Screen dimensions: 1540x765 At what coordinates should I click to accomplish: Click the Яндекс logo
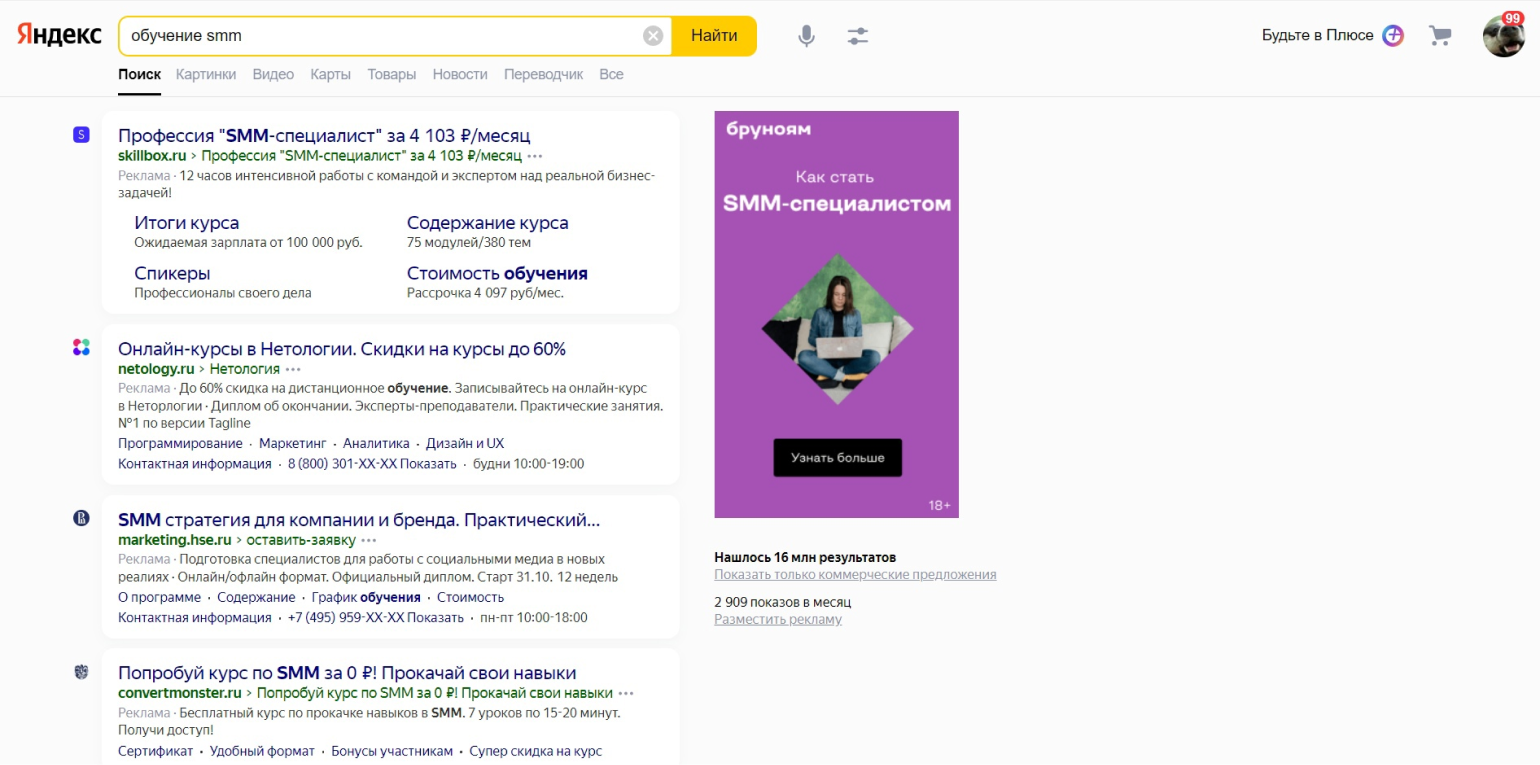59,35
